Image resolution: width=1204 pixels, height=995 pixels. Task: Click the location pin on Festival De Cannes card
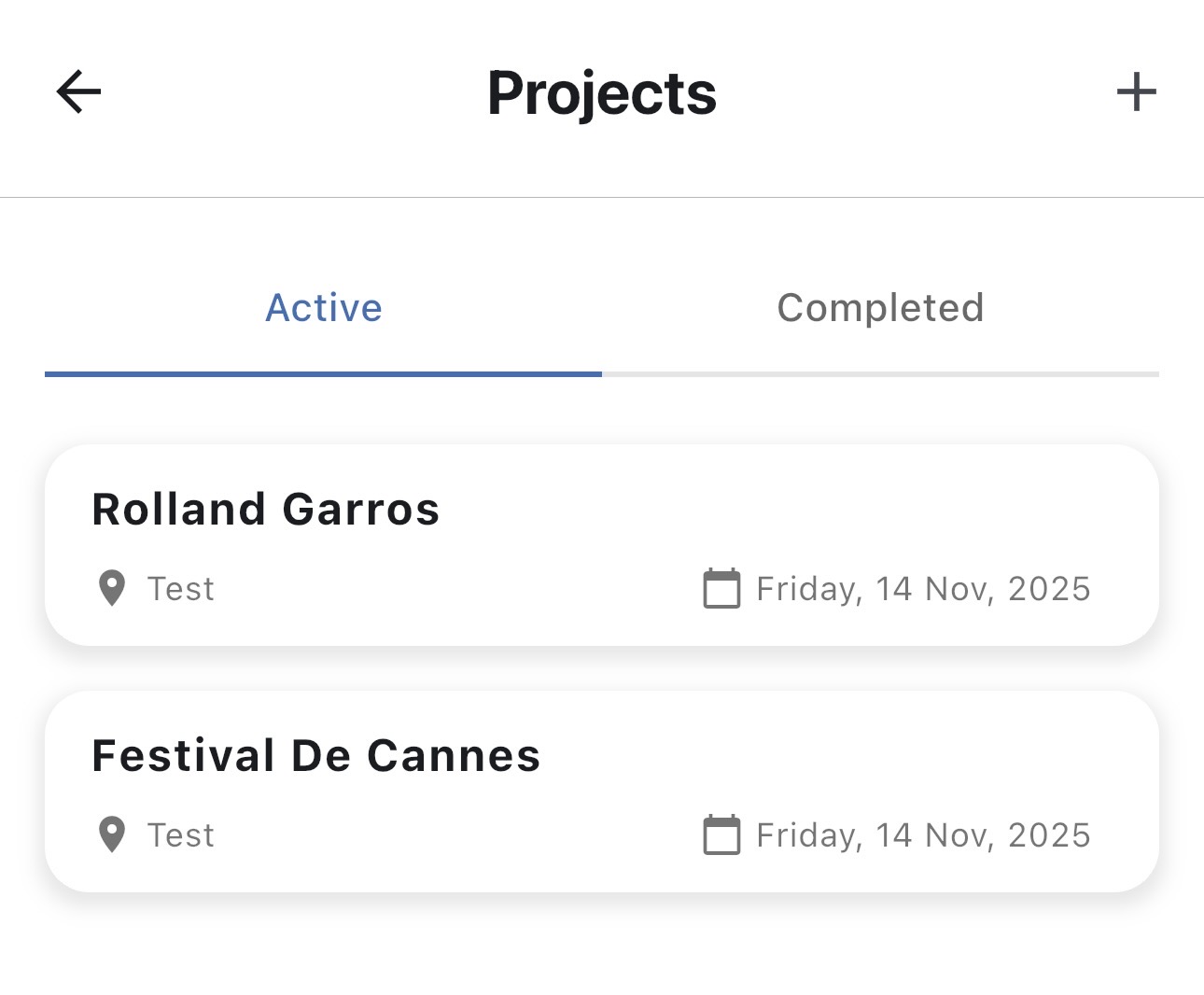[x=110, y=834]
